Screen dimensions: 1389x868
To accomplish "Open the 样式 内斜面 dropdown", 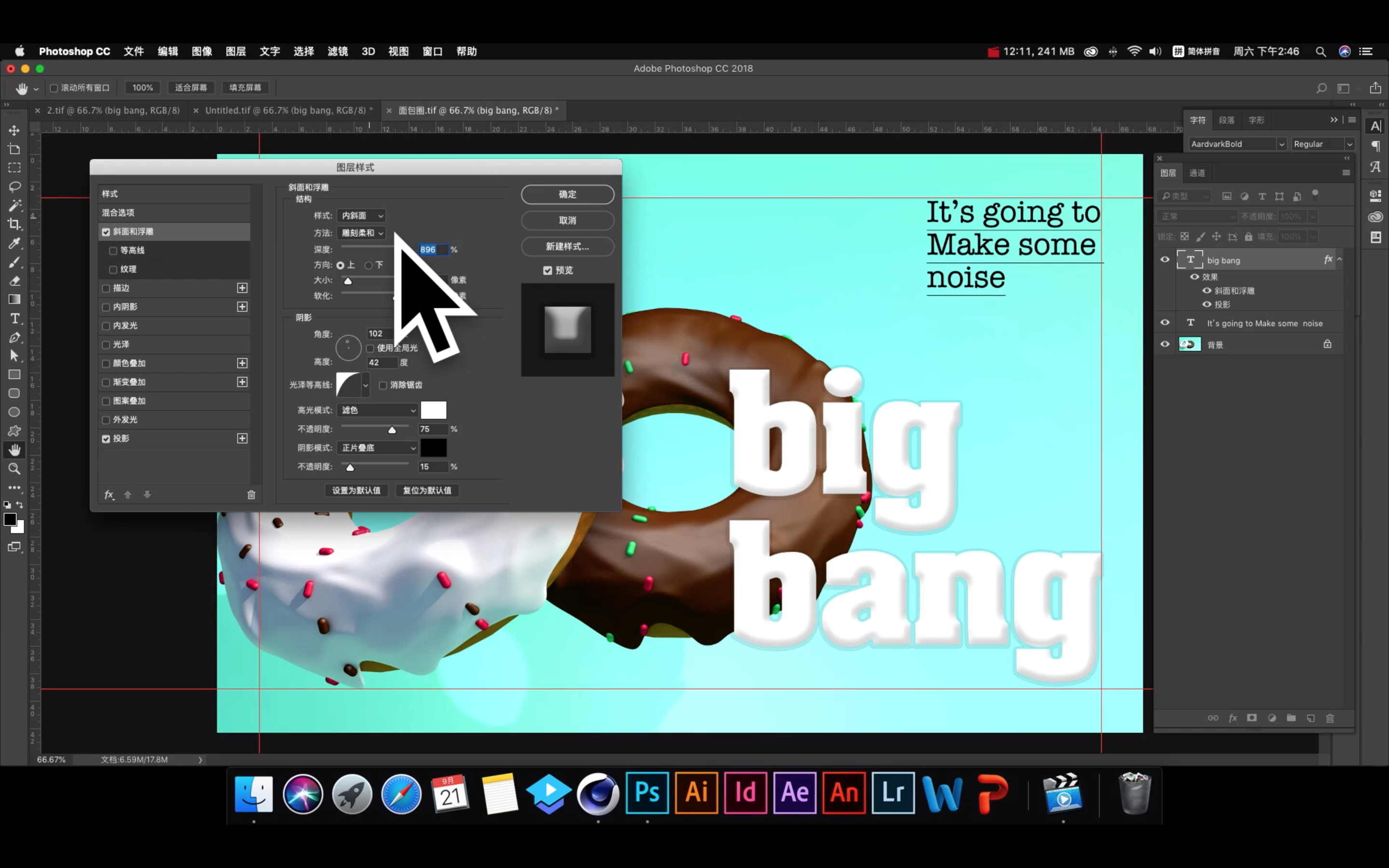I will click(x=361, y=216).
